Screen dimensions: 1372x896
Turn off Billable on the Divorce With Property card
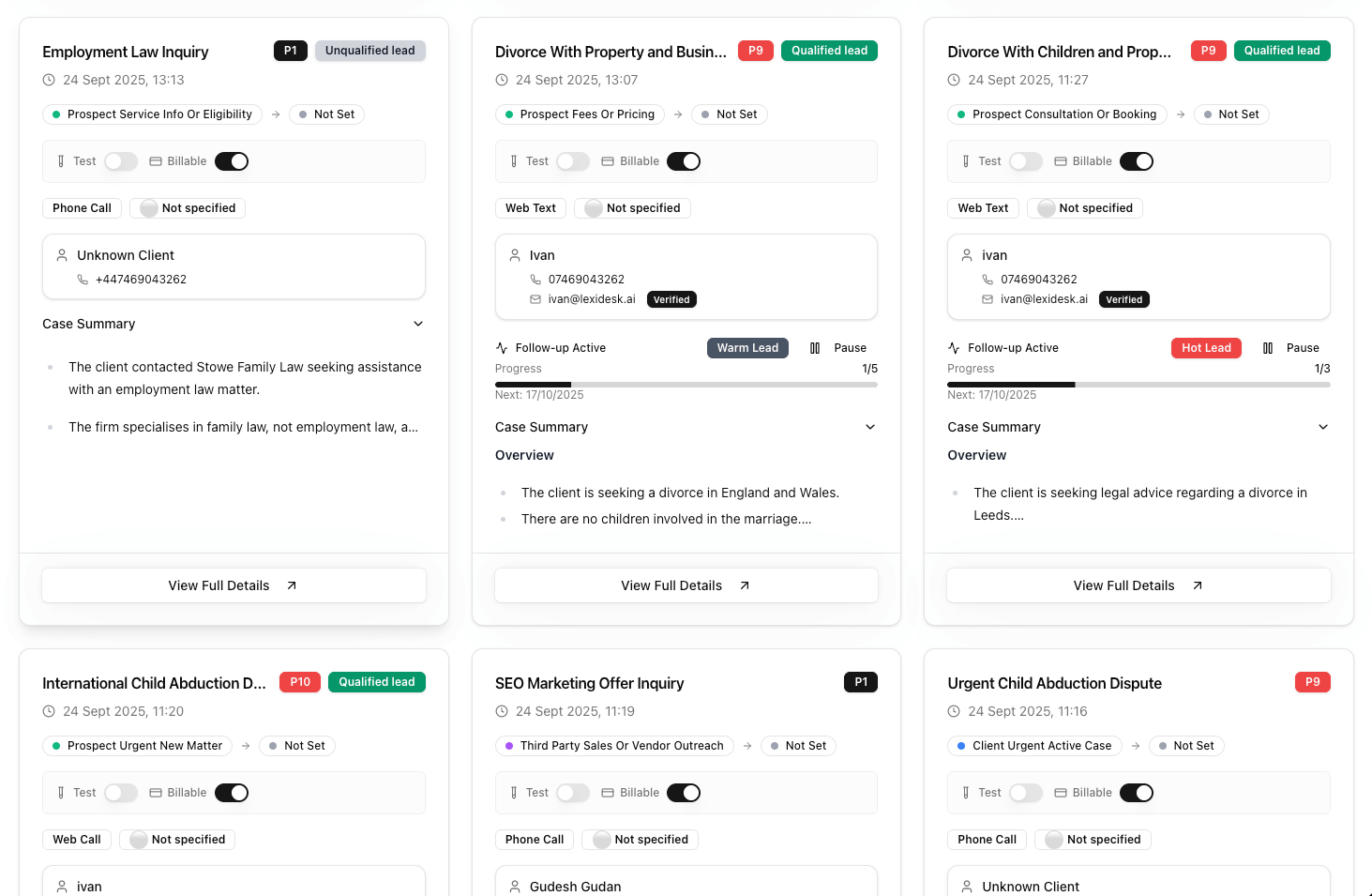pyautogui.click(x=684, y=161)
